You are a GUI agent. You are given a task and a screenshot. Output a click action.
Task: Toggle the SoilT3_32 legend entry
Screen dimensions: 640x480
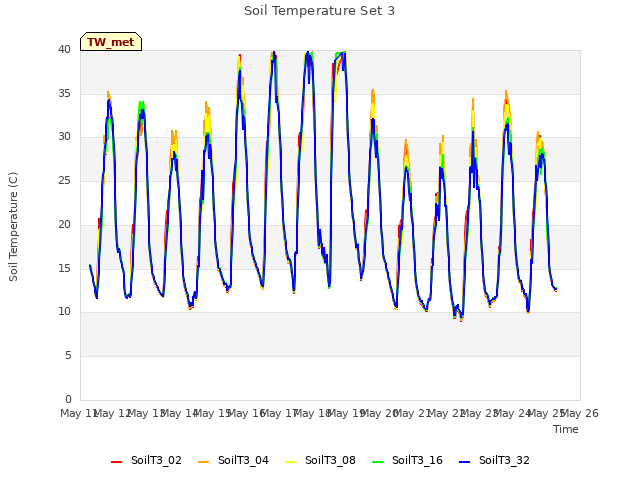[x=494, y=460]
